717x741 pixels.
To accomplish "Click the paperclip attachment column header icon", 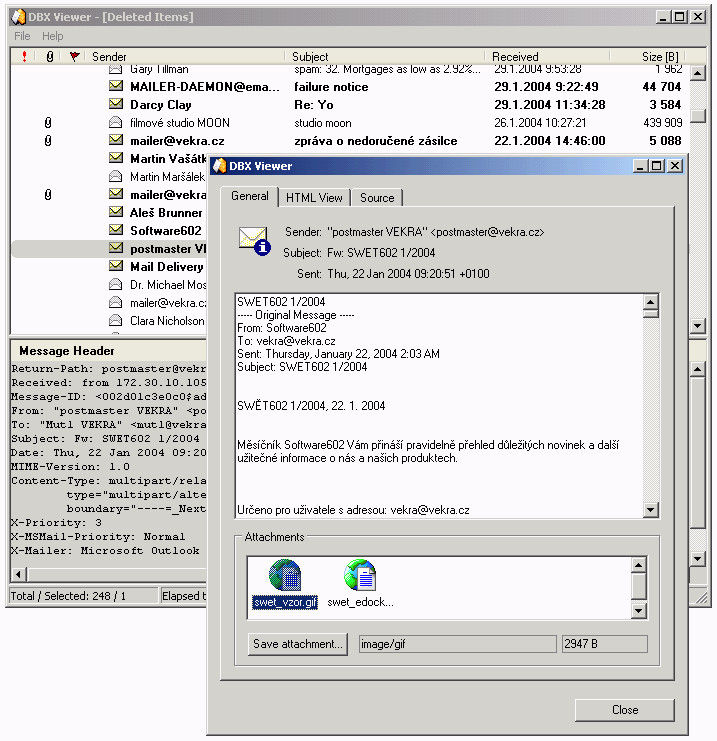I will [50, 57].
